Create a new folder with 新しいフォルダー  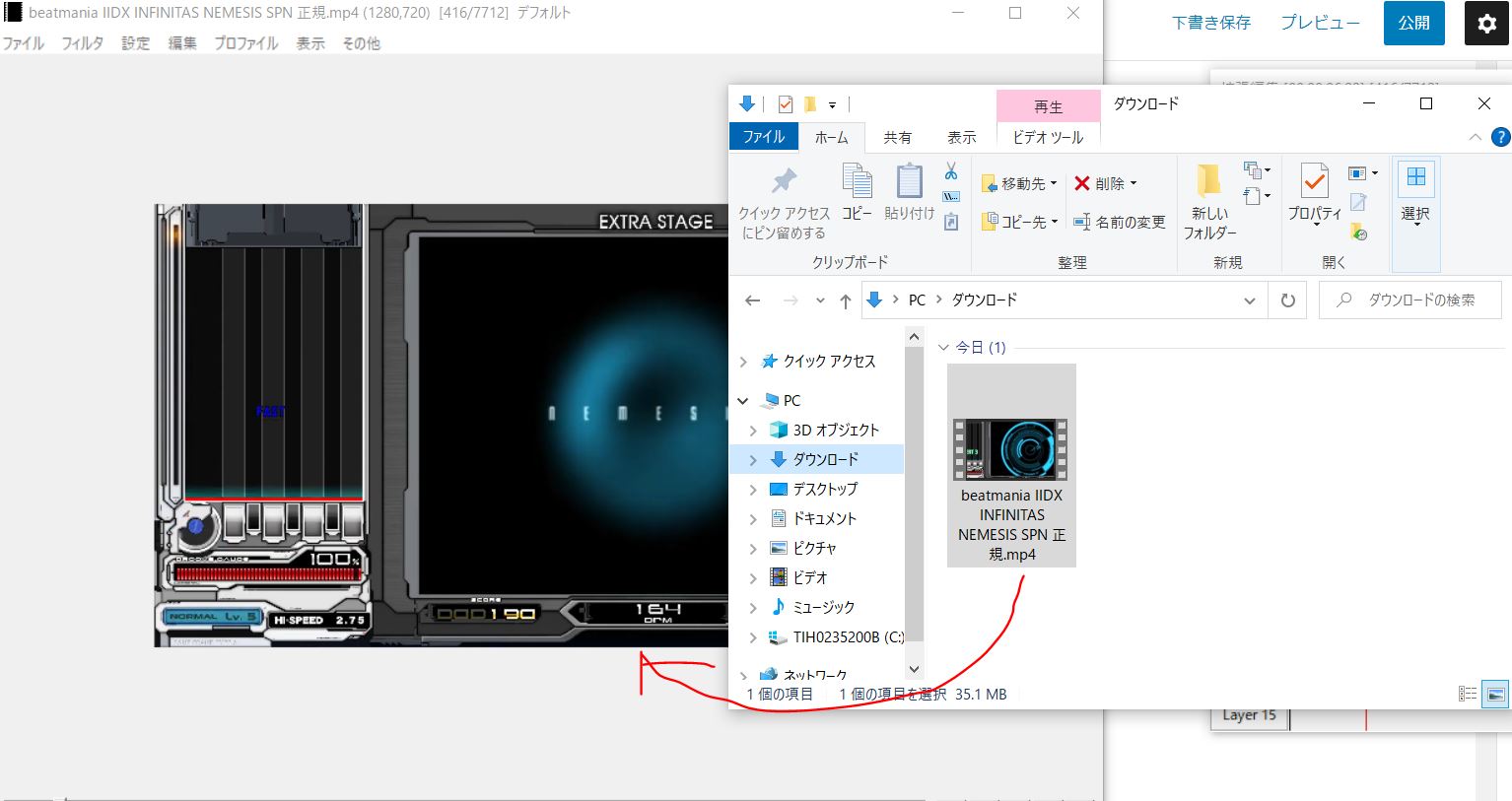1209,203
